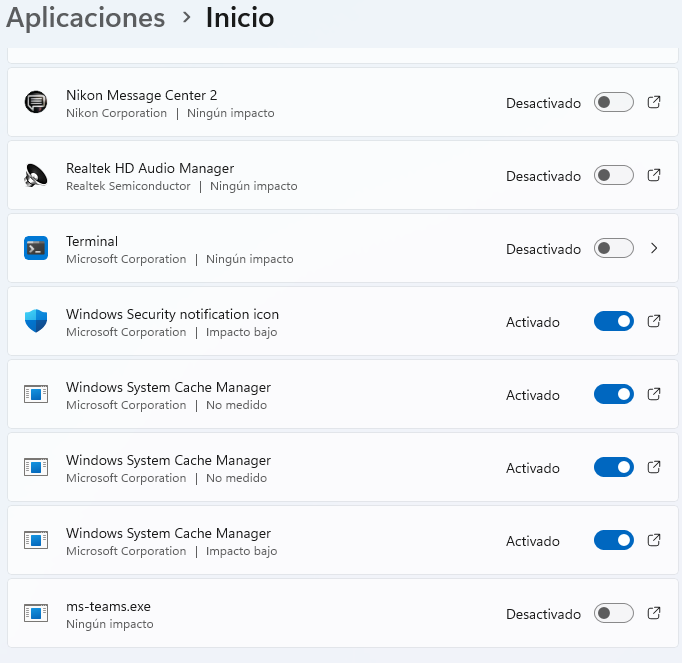Open external link for Cache Manager with Impacto bajo
The width and height of the screenshot is (682, 663).
coord(654,540)
